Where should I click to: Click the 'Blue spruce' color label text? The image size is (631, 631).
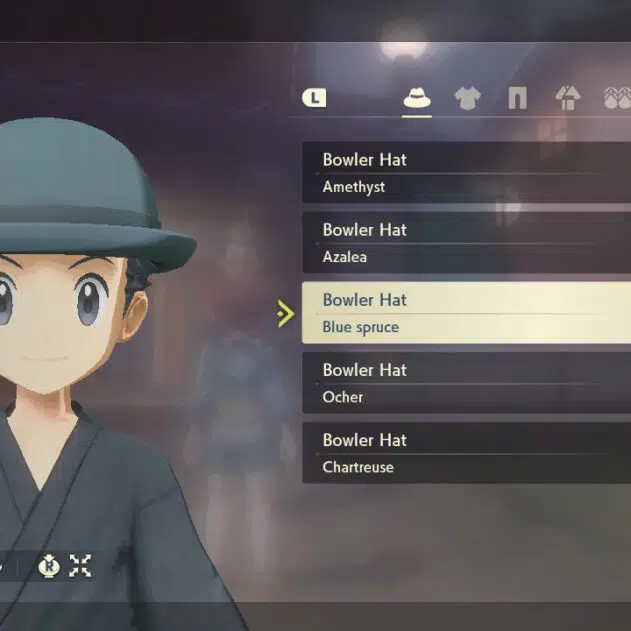(361, 327)
